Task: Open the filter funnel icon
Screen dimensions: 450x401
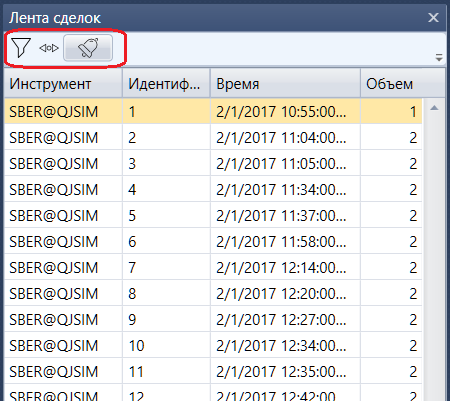Action: click(x=21, y=48)
